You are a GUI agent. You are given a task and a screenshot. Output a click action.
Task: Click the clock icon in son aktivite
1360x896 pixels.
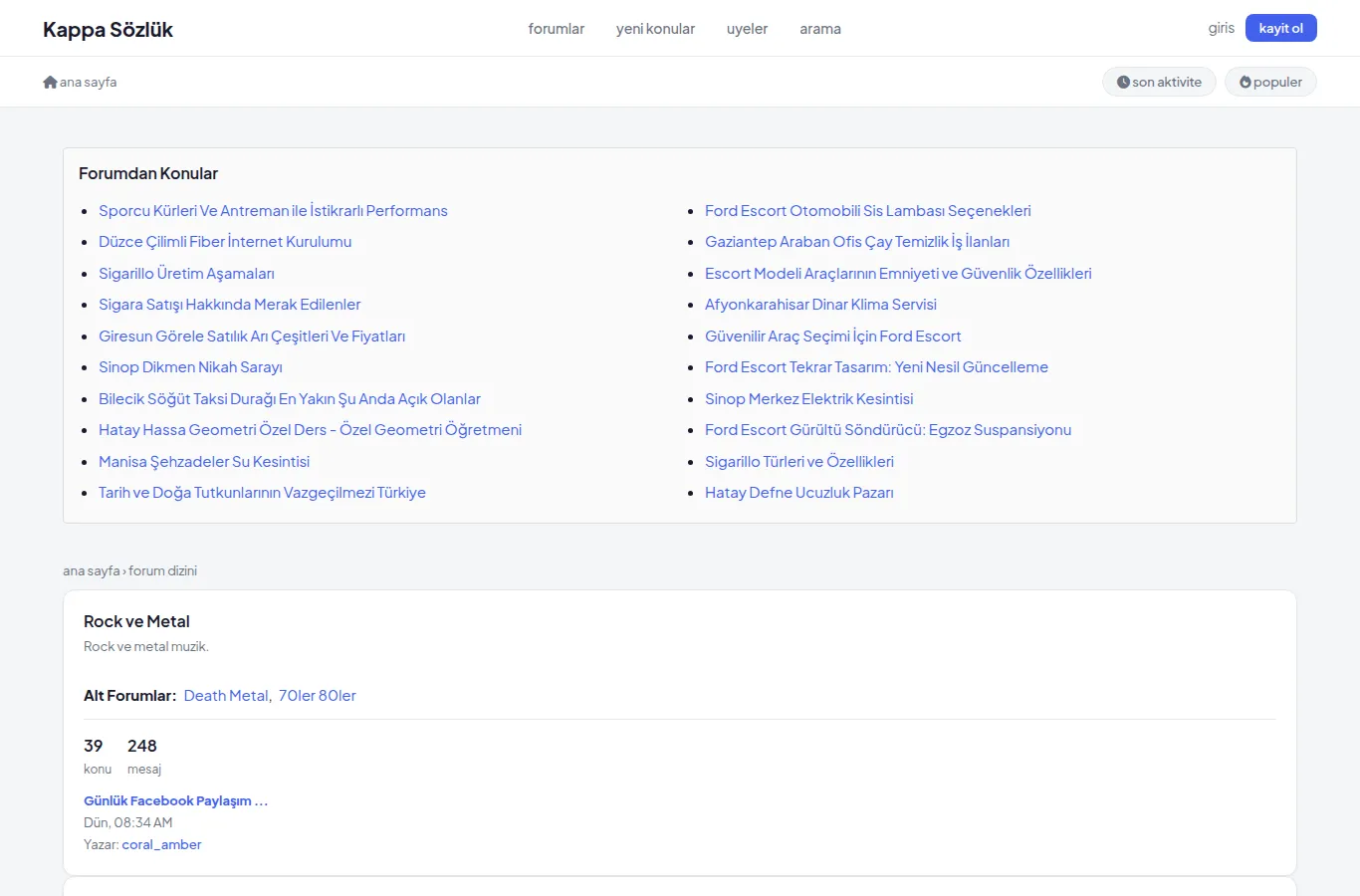coord(1123,82)
